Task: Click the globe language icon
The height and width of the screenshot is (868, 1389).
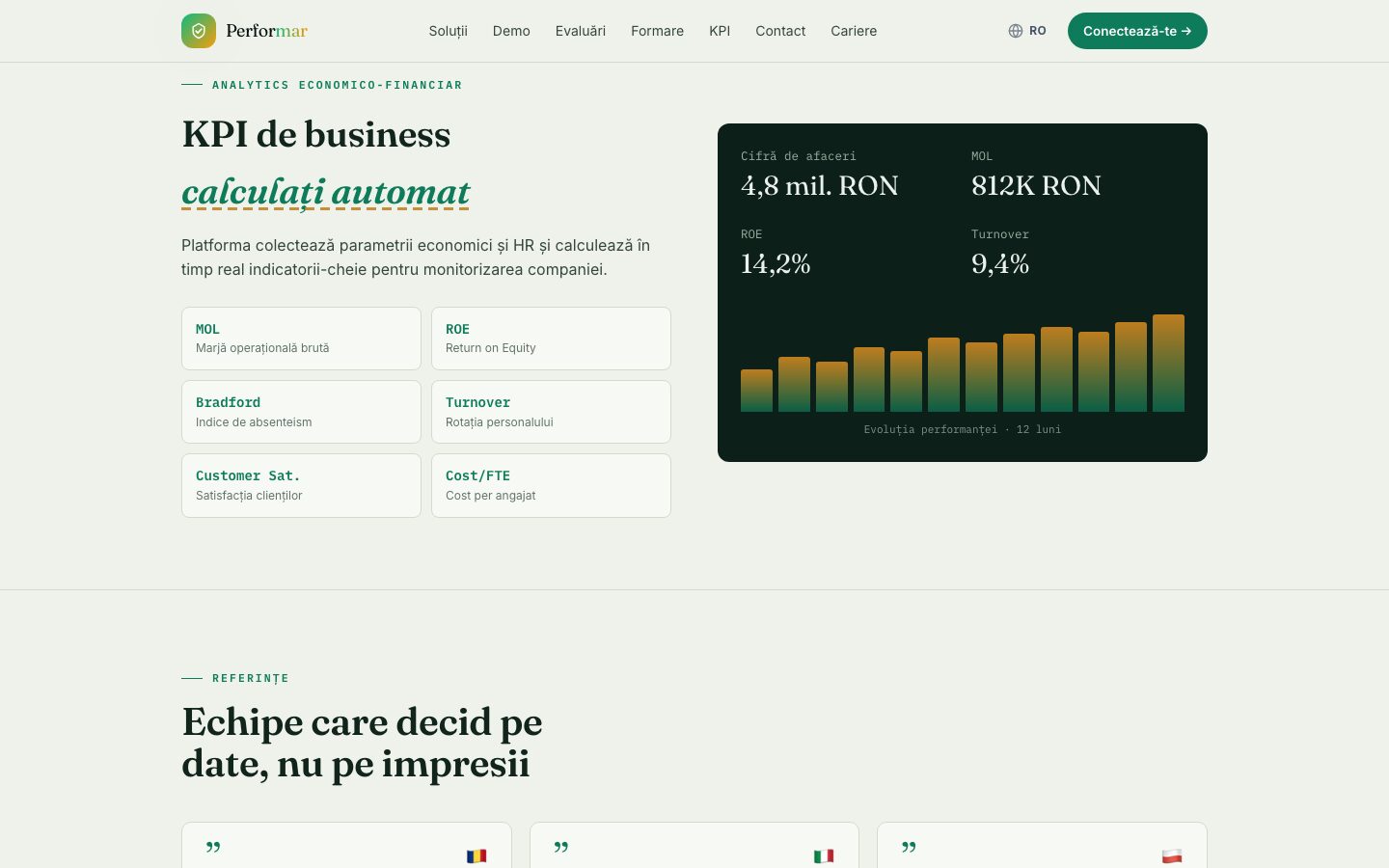Action: coord(1016,31)
